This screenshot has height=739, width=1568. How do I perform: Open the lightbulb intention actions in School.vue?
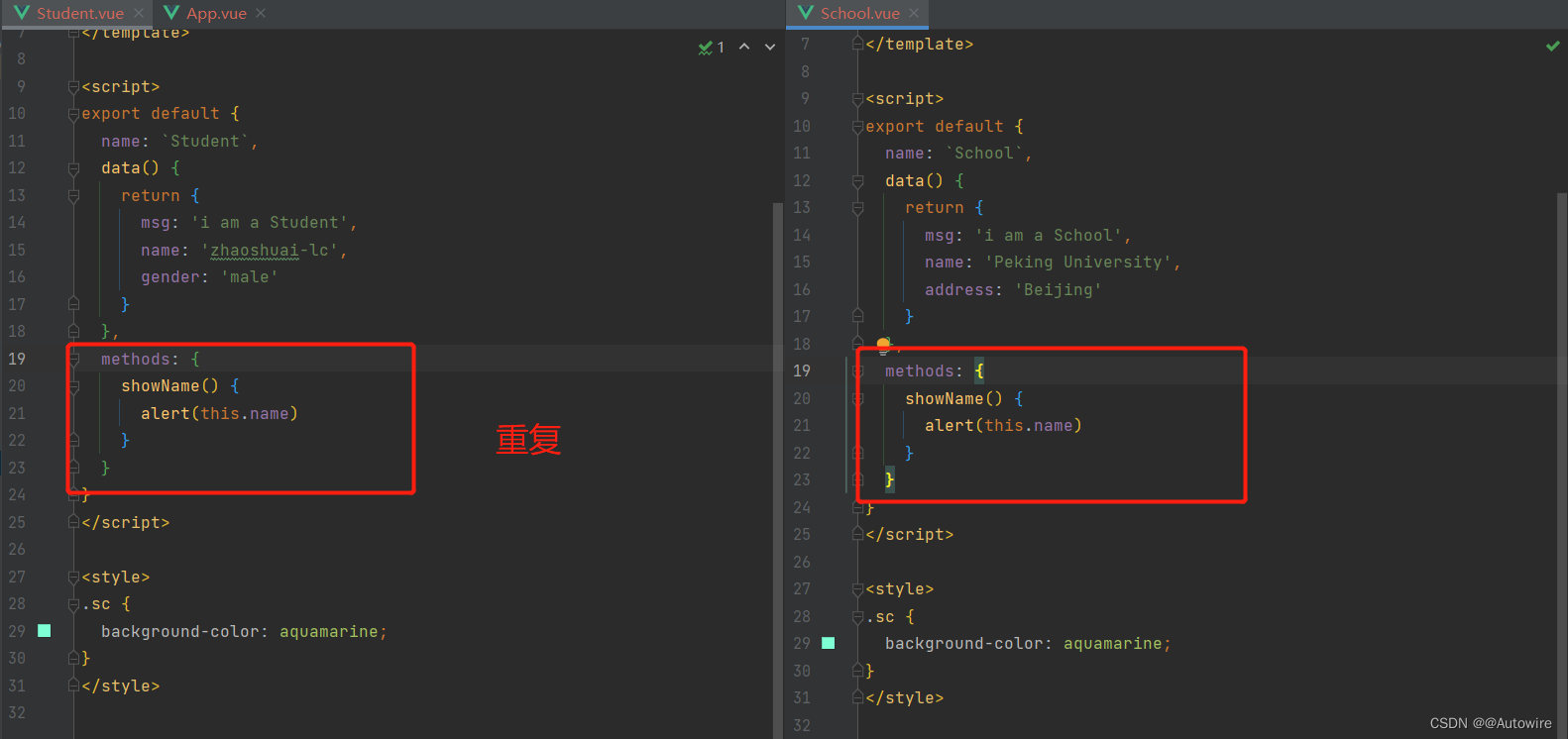[883, 344]
